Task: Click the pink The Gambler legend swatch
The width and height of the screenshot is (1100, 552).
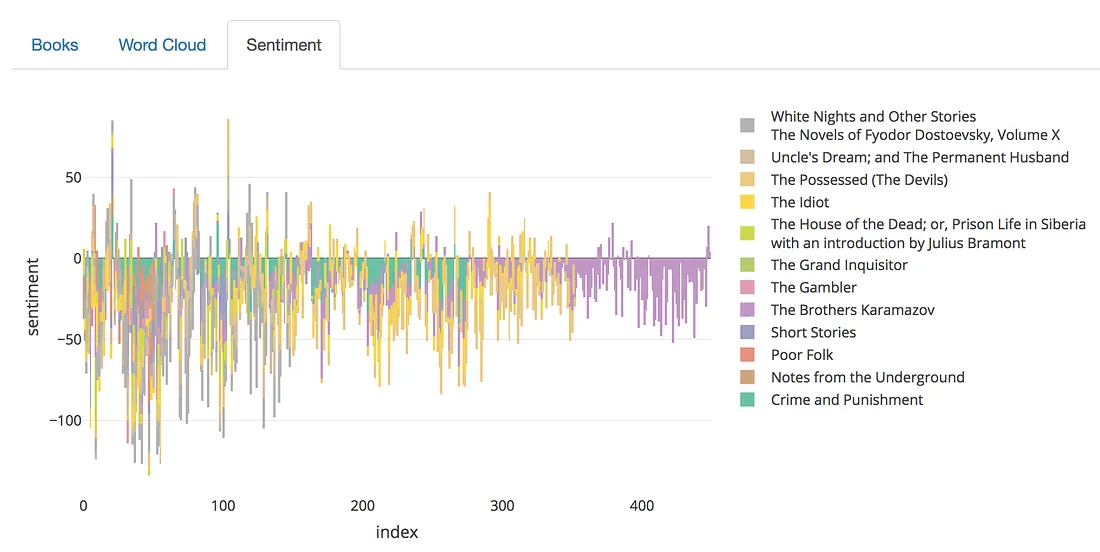Action: point(747,288)
